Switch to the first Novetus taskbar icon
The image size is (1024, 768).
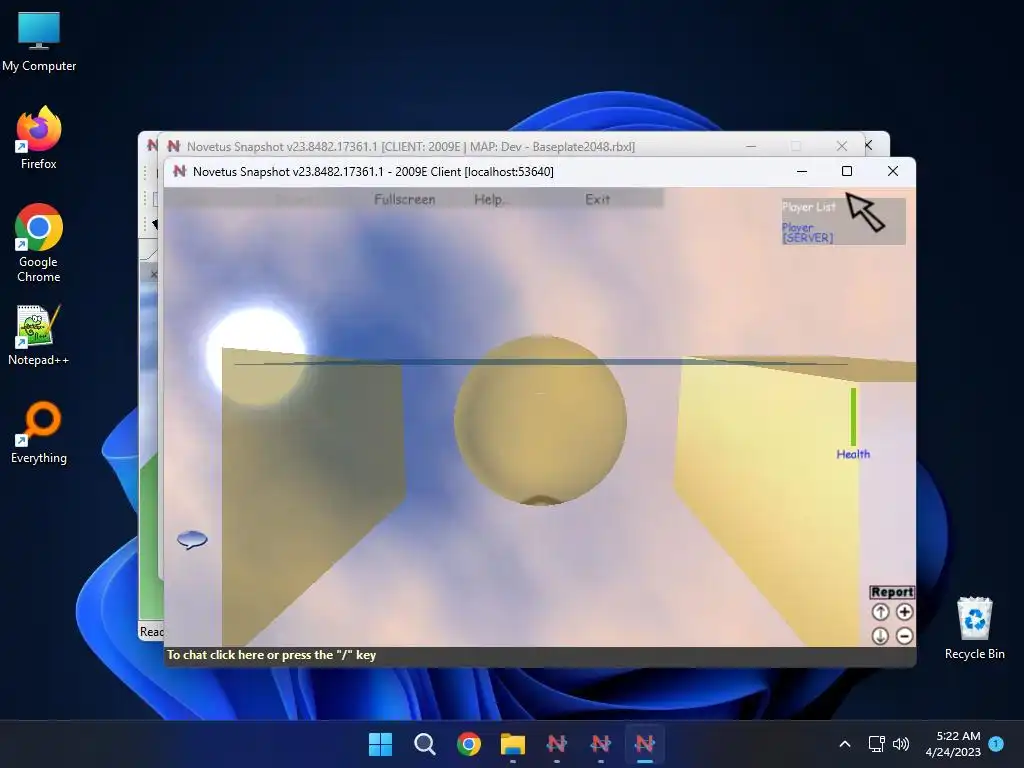coord(556,744)
